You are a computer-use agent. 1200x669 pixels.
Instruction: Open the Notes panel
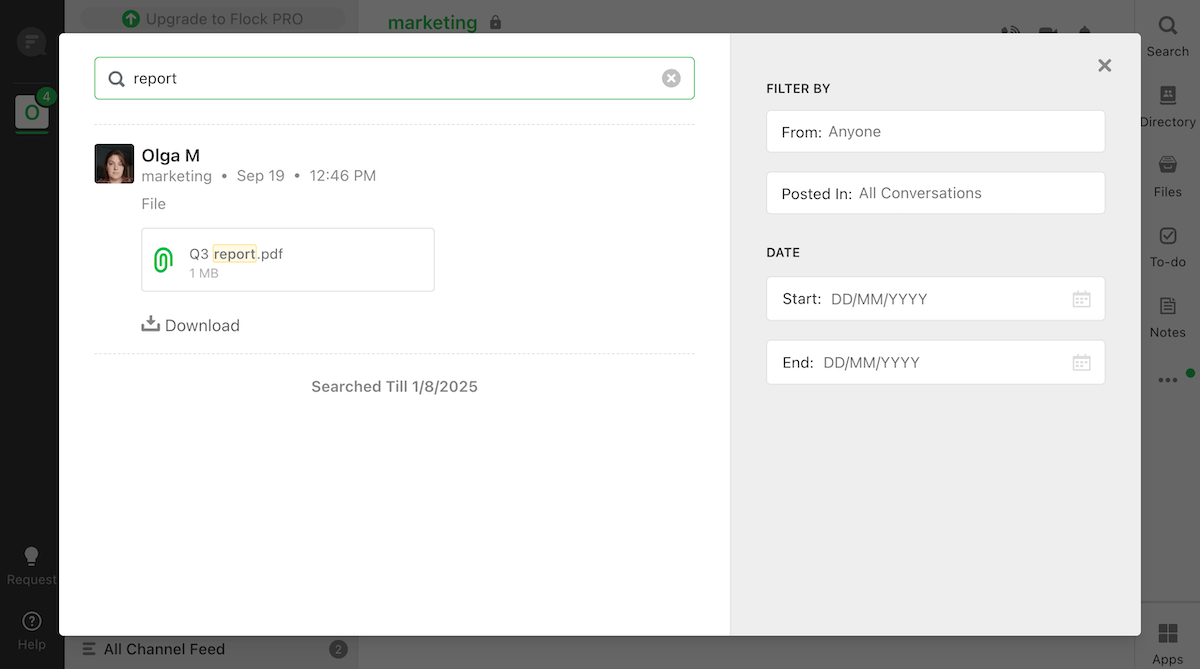tap(1167, 315)
